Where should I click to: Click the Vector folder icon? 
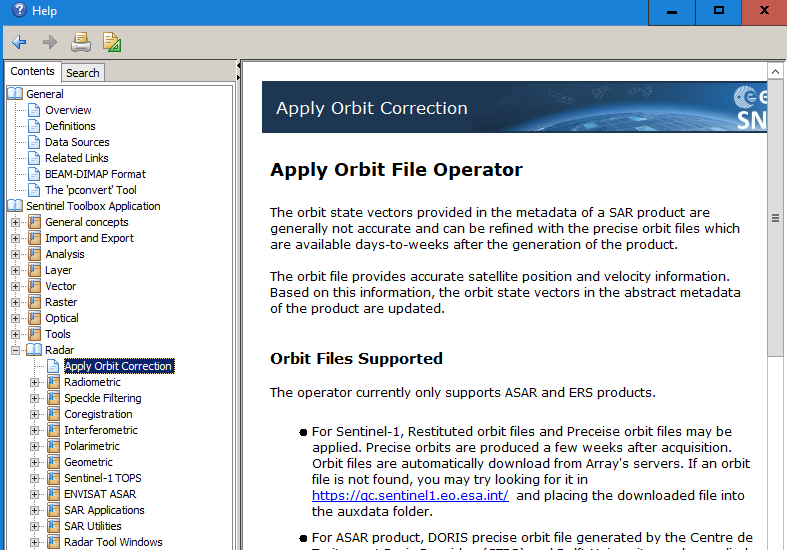point(35,286)
